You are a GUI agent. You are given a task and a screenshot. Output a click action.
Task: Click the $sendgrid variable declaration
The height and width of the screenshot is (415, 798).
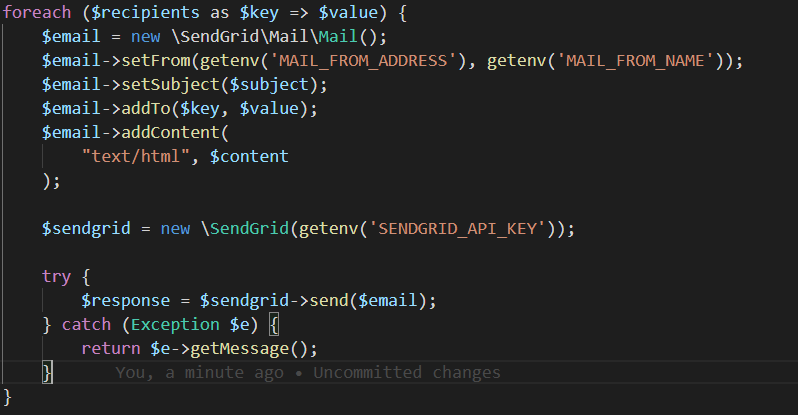click(x=86, y=229)
